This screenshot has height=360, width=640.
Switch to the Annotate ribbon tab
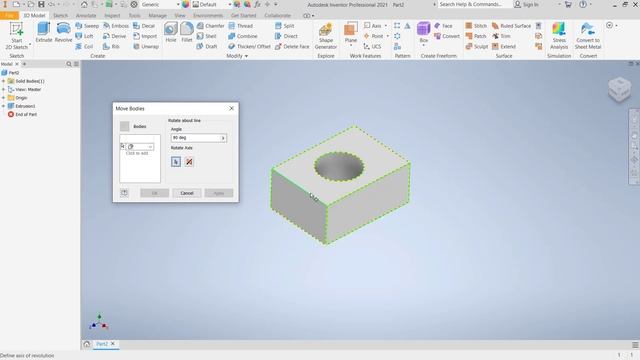pos(86,16)
